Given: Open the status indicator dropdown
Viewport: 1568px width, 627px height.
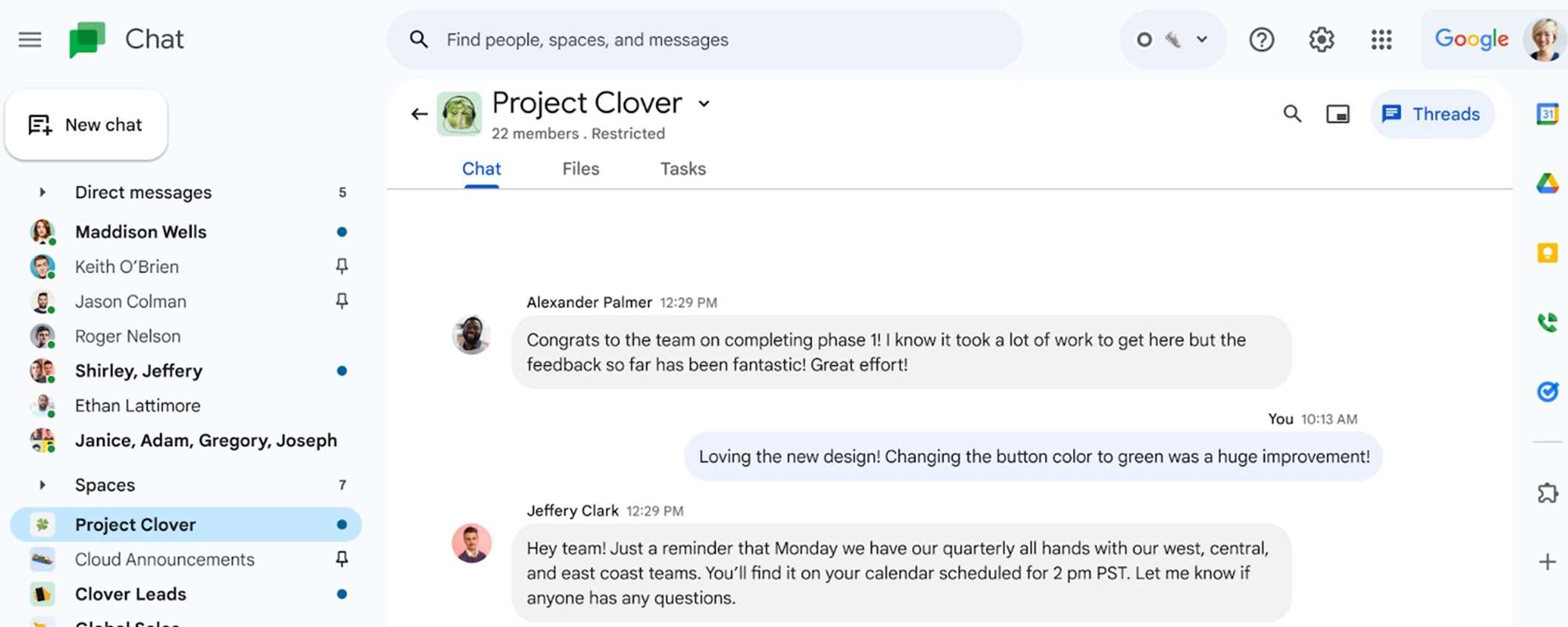Looking at the screenshot, I should 1172,39.
